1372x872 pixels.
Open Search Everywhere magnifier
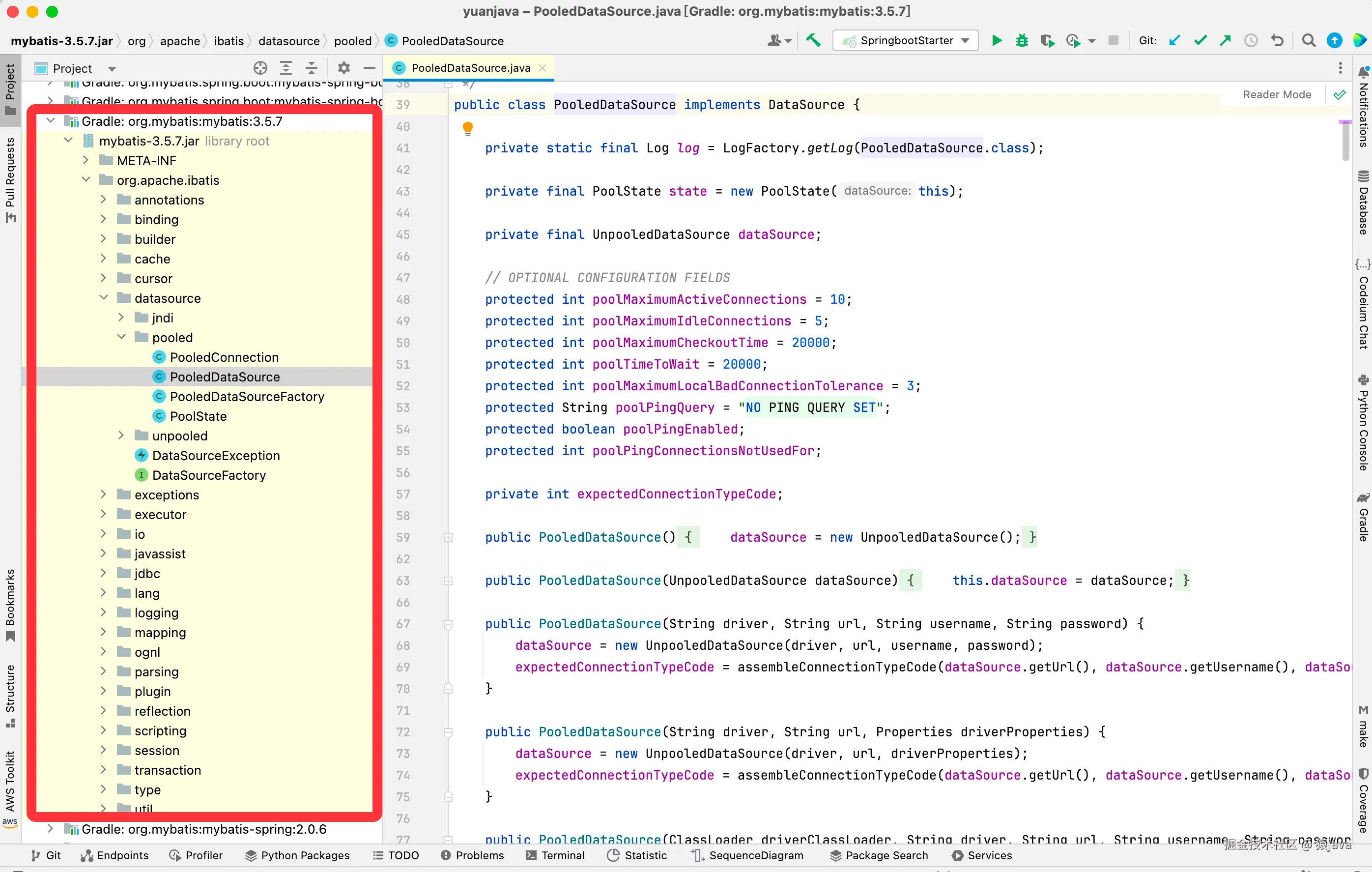1309,40
